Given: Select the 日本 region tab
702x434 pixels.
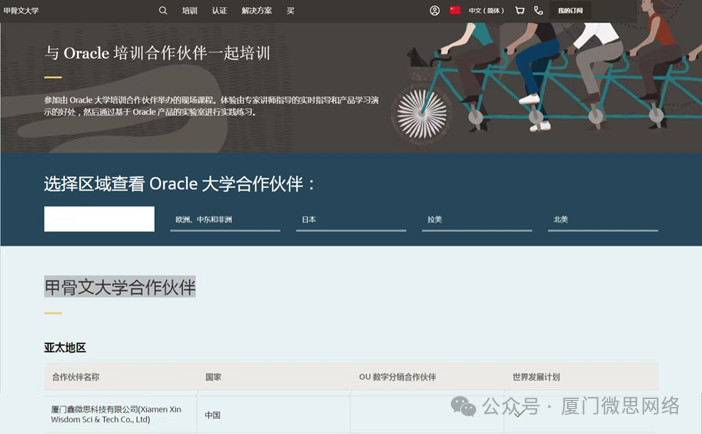Looking at the screenshot, I should 351,219.
